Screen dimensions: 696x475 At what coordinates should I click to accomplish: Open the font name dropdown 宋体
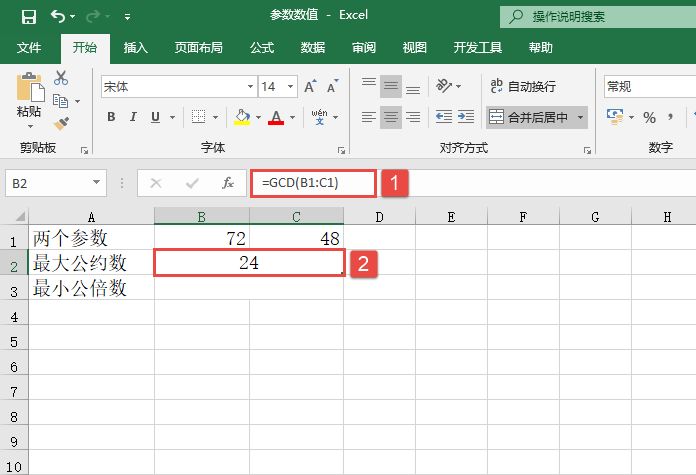point(177,87)
